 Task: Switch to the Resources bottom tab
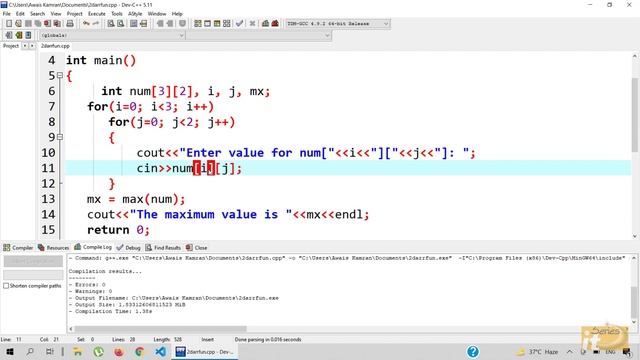point(53,248)
